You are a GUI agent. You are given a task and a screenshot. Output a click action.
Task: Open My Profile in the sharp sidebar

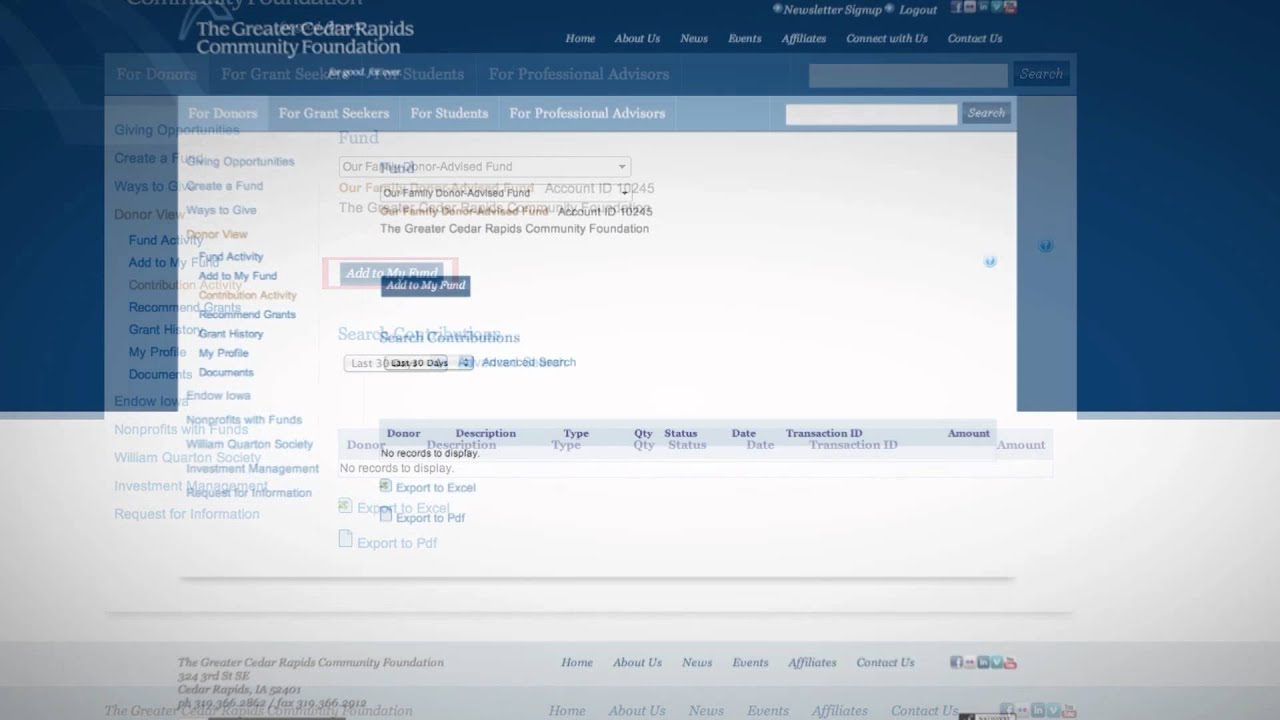(223, 353)
